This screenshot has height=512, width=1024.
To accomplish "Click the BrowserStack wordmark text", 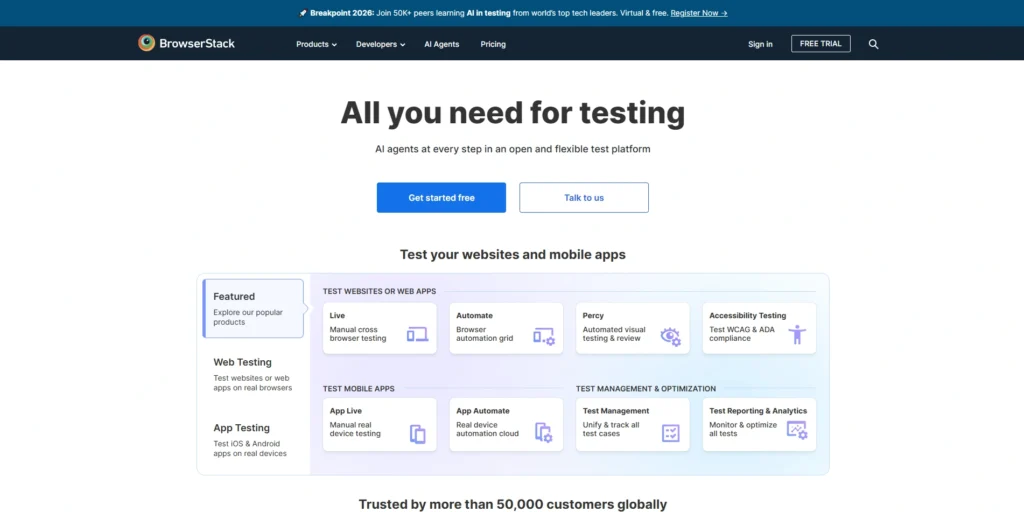I will click(197, 44).
